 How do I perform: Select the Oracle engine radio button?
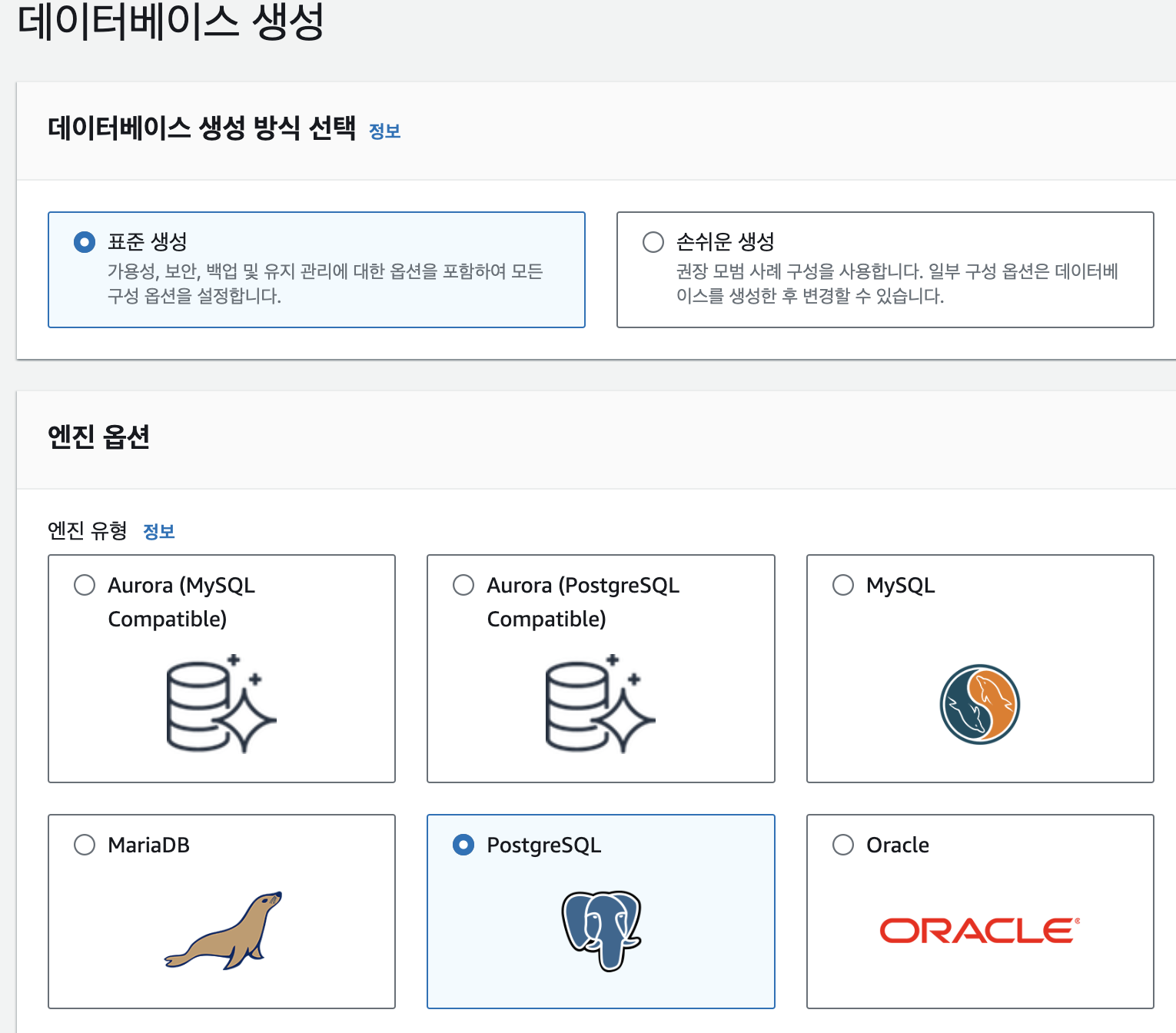click(843, 845)
